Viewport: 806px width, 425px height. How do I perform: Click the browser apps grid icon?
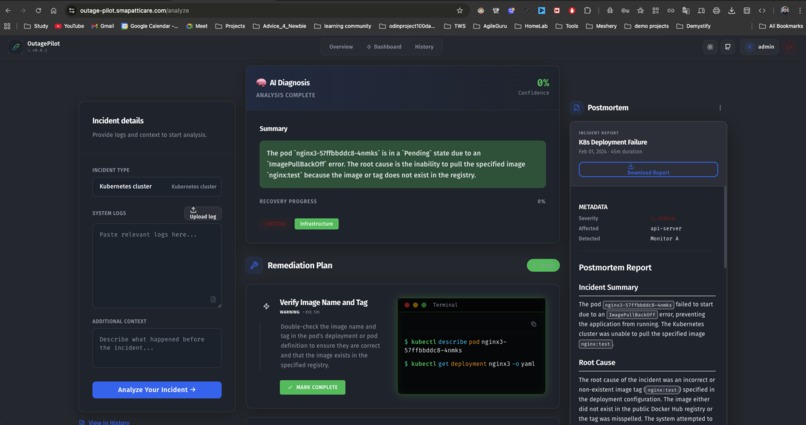[7, 26]
